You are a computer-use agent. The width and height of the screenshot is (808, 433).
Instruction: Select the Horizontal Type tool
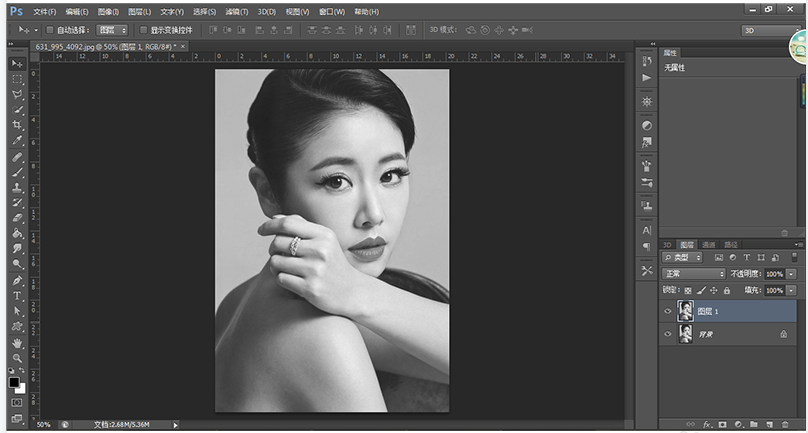[17, 296]
